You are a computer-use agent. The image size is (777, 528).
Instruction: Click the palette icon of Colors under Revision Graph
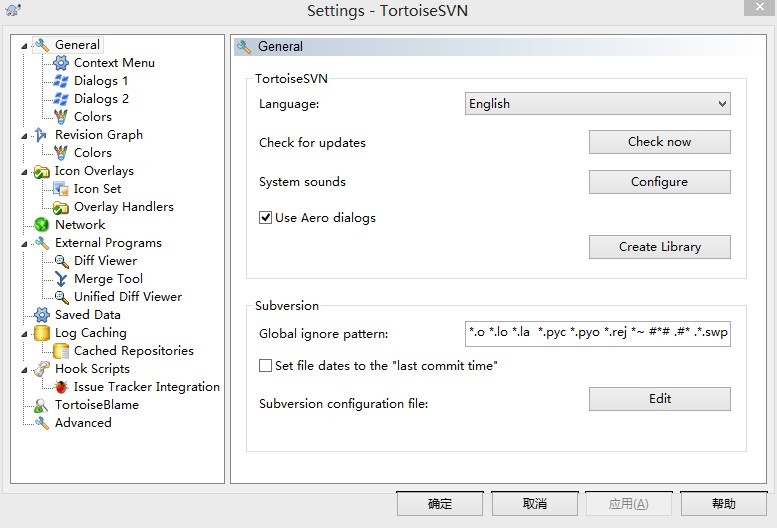pyautogui.click(x=61, y=153)
